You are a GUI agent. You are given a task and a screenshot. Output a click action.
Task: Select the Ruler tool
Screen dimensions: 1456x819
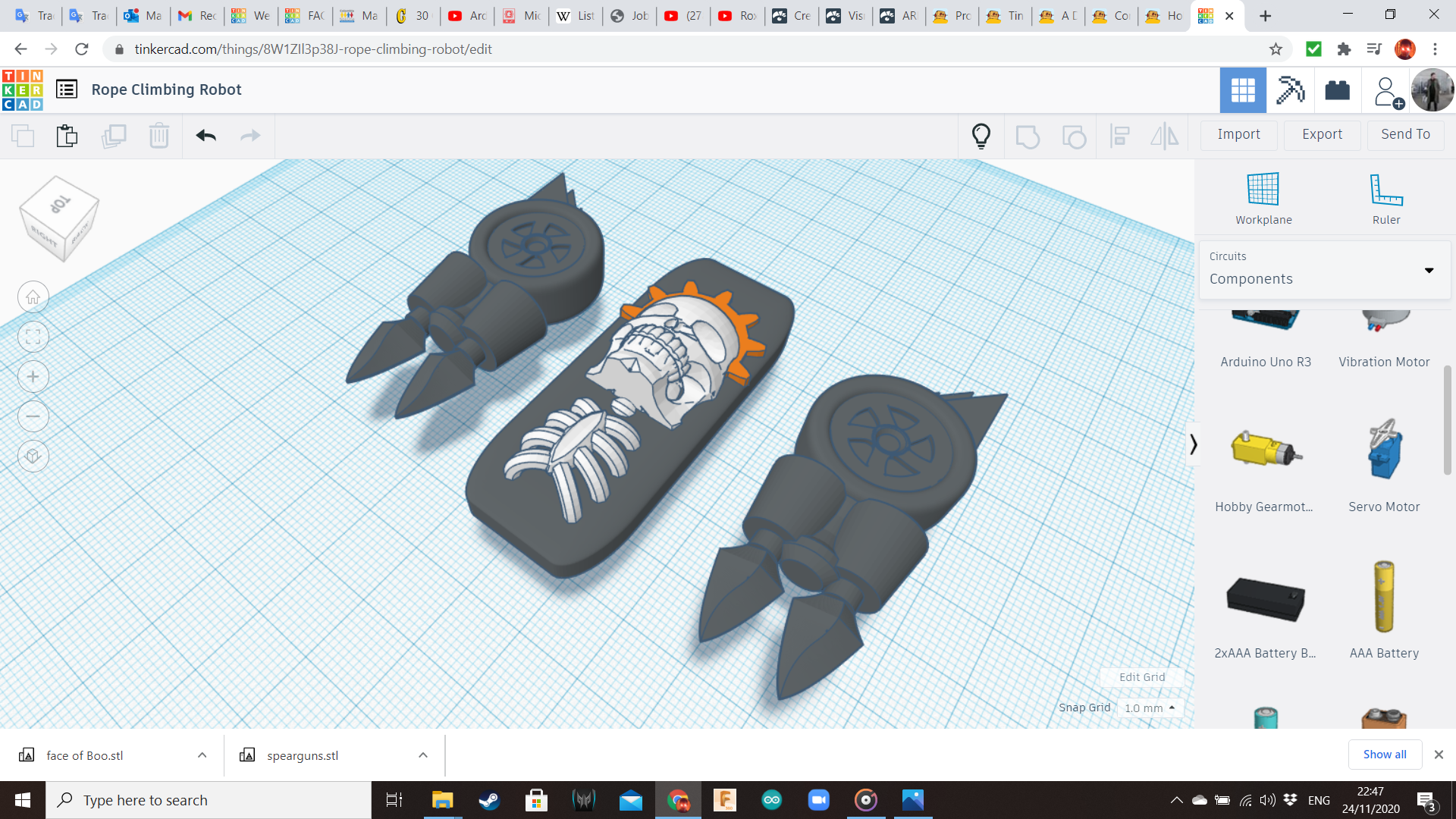click(1385, 190)
